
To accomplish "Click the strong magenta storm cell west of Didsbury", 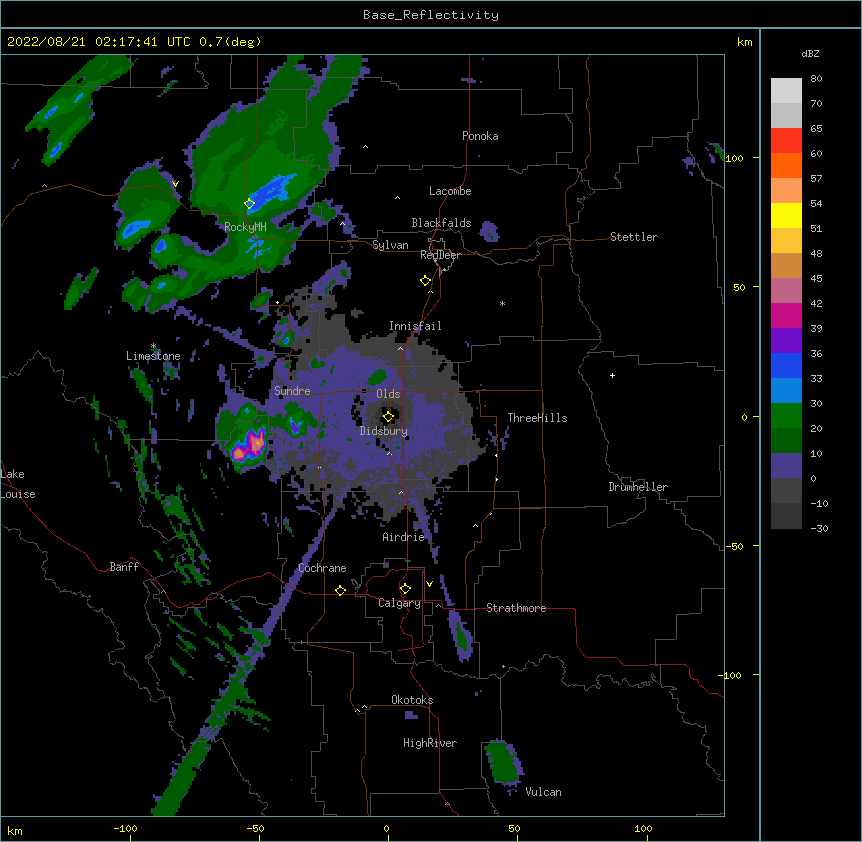I will point(249,445).
